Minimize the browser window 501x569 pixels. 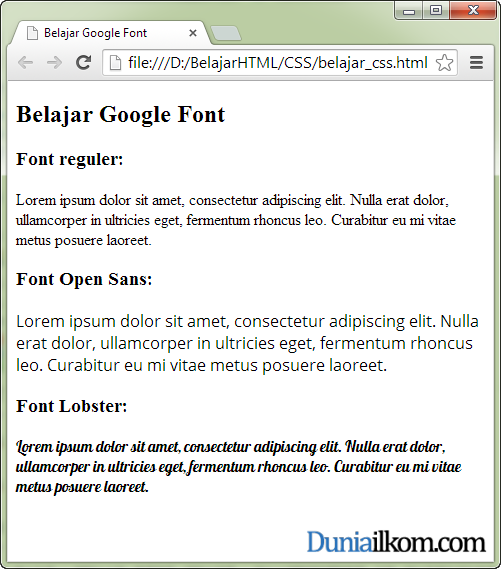coord(409,11)
